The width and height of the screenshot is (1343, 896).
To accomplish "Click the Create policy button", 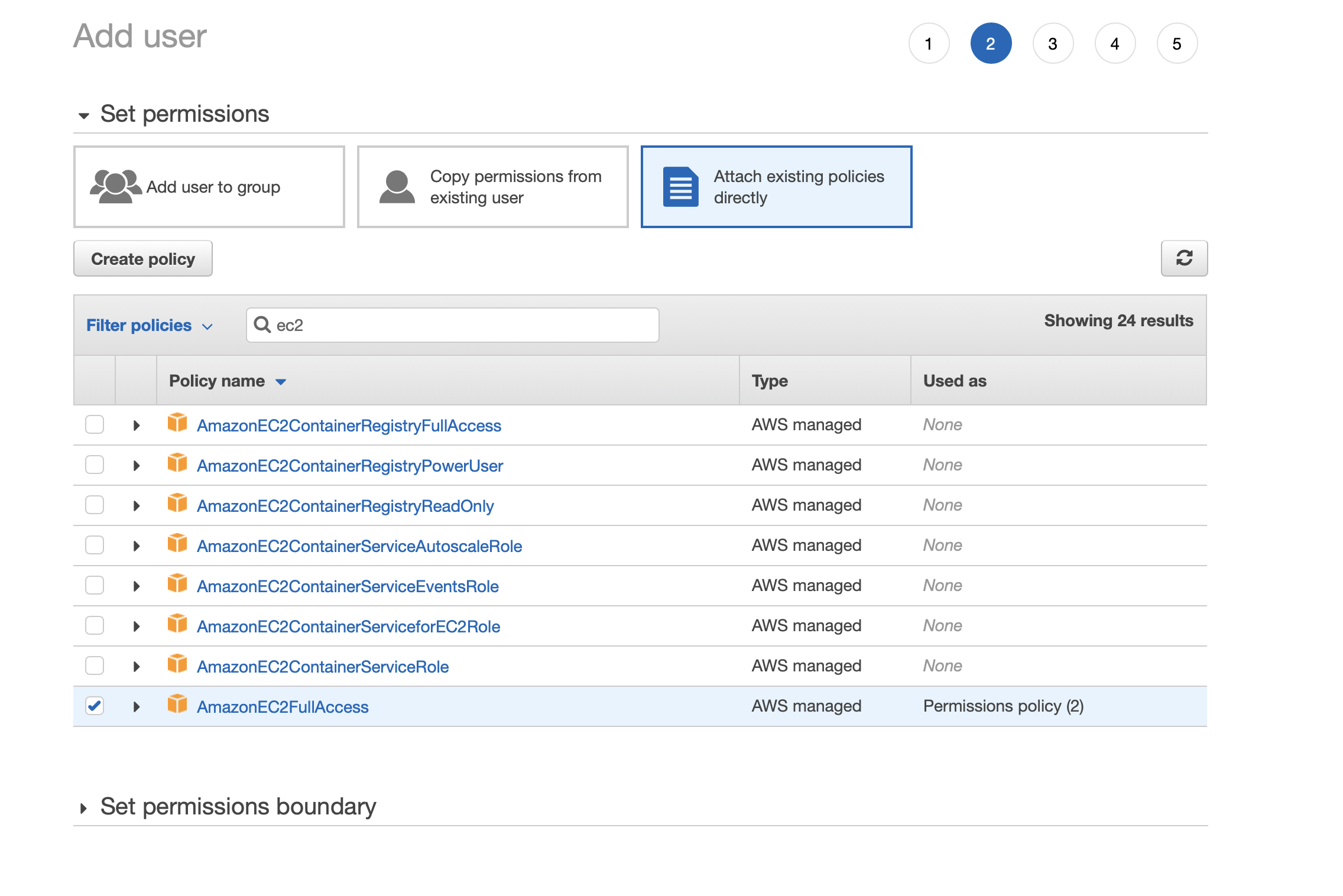I will click(x=143, y=259).
